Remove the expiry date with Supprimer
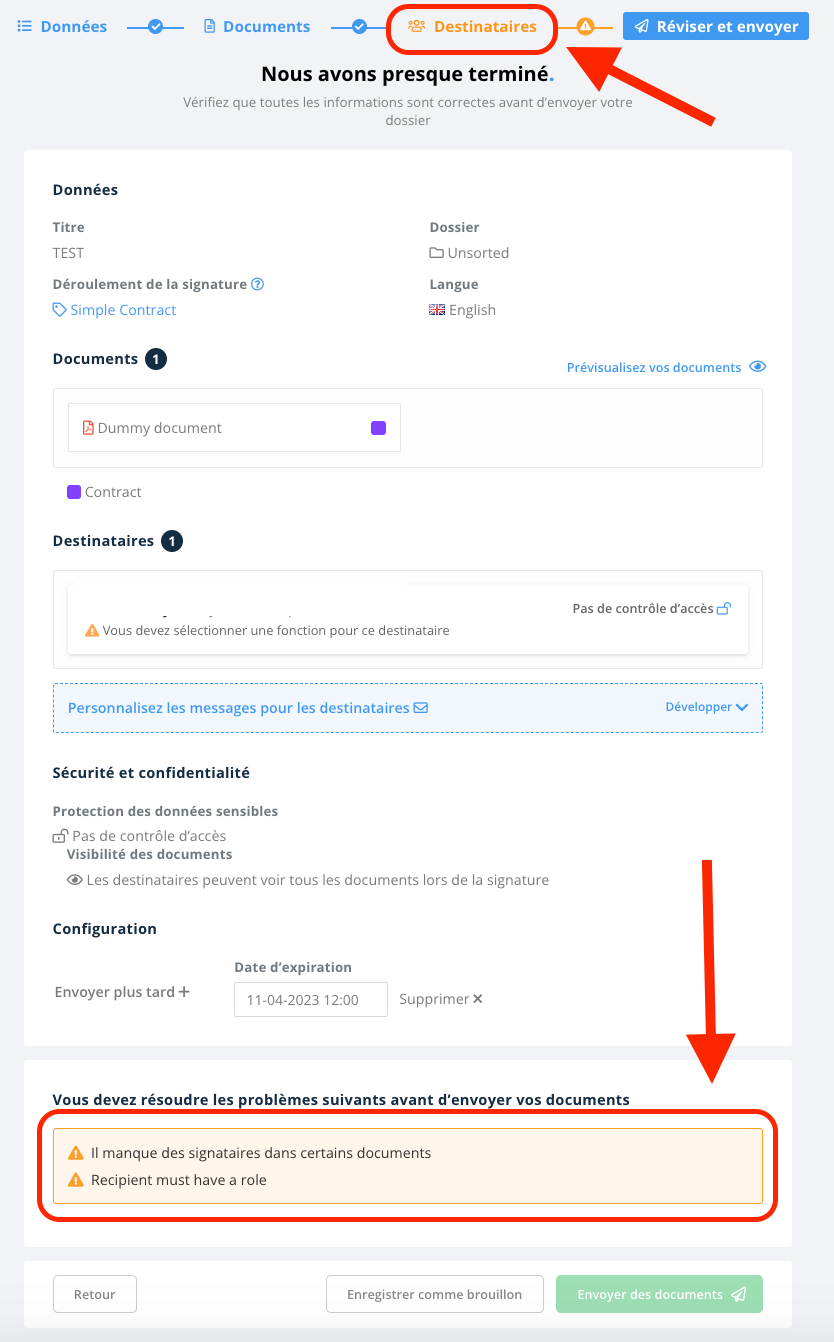834x1342 pixels. (x=441, y=999)
